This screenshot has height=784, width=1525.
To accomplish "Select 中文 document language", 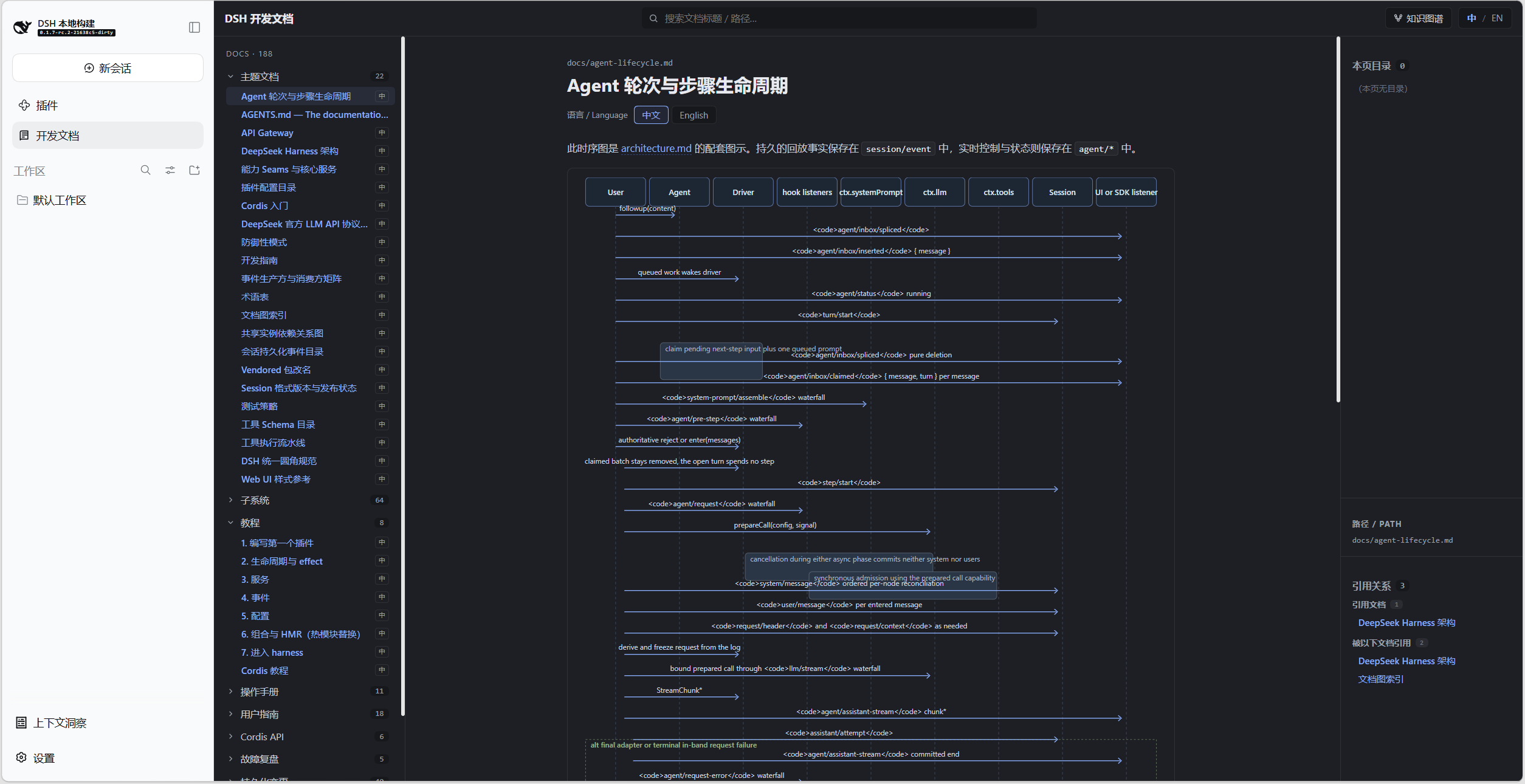I will (651, 115).
